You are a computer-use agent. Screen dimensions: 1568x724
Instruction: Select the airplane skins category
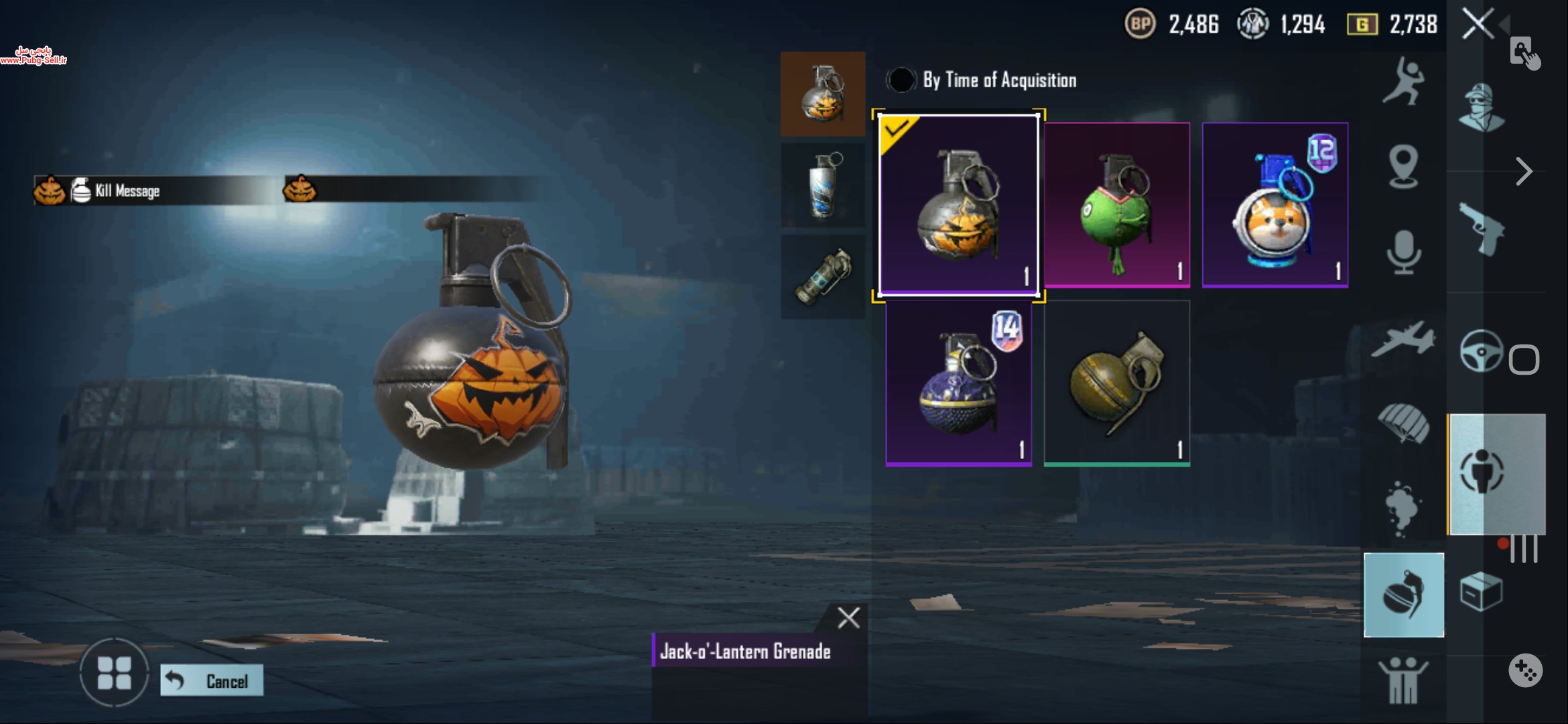click(1403, 339)
